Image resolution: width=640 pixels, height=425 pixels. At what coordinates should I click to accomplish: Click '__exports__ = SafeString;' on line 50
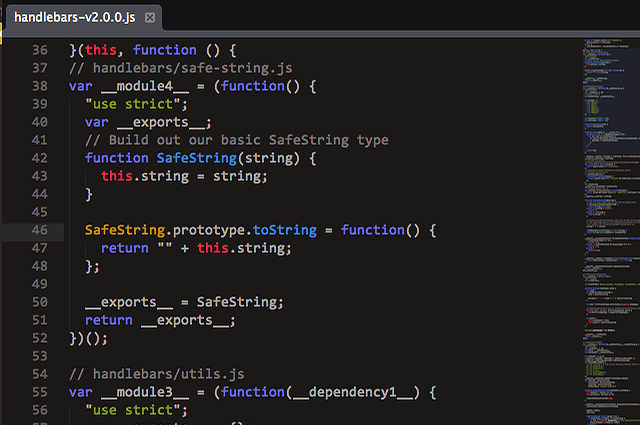184,303
